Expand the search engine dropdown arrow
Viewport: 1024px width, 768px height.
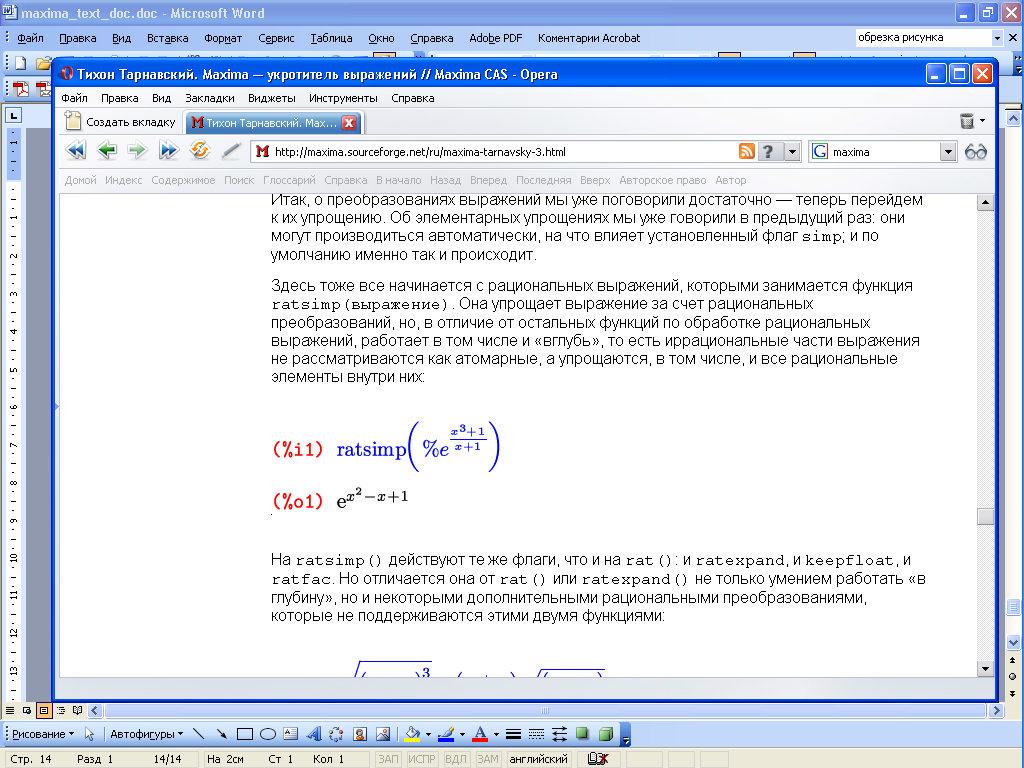948,152
